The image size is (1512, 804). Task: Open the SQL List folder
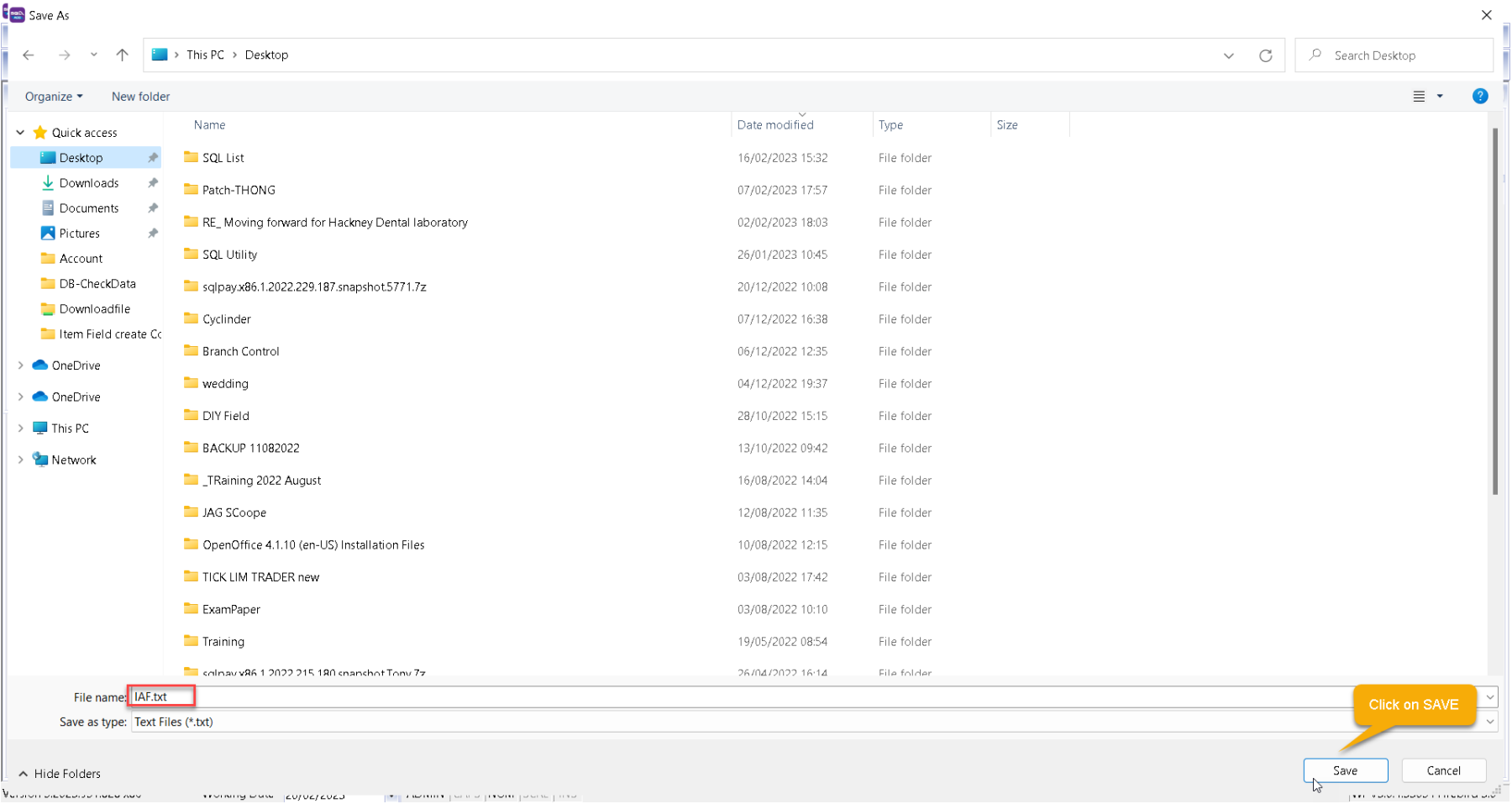pyautogui.click(x=223, y=158)
